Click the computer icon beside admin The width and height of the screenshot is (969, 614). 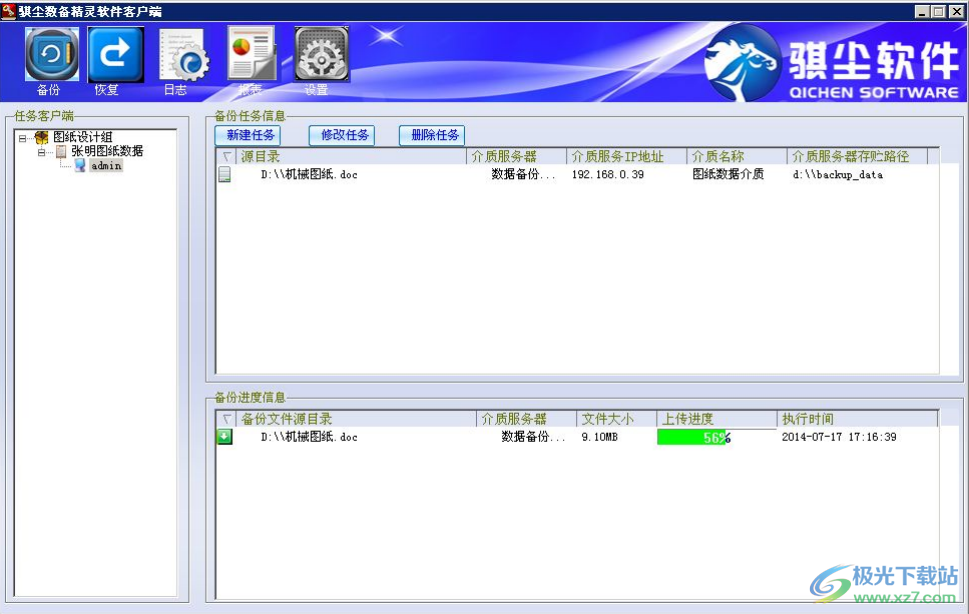(x=80, y=165)
